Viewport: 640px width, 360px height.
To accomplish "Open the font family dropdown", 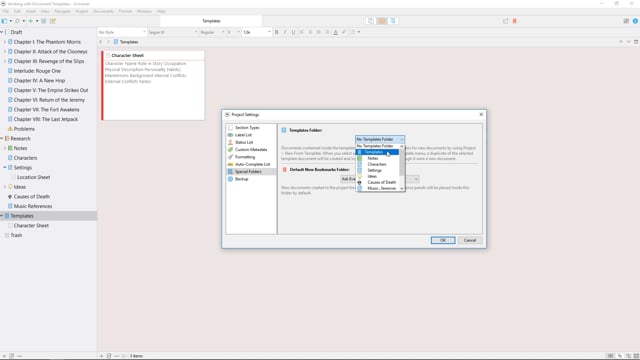I will [172, 32].
